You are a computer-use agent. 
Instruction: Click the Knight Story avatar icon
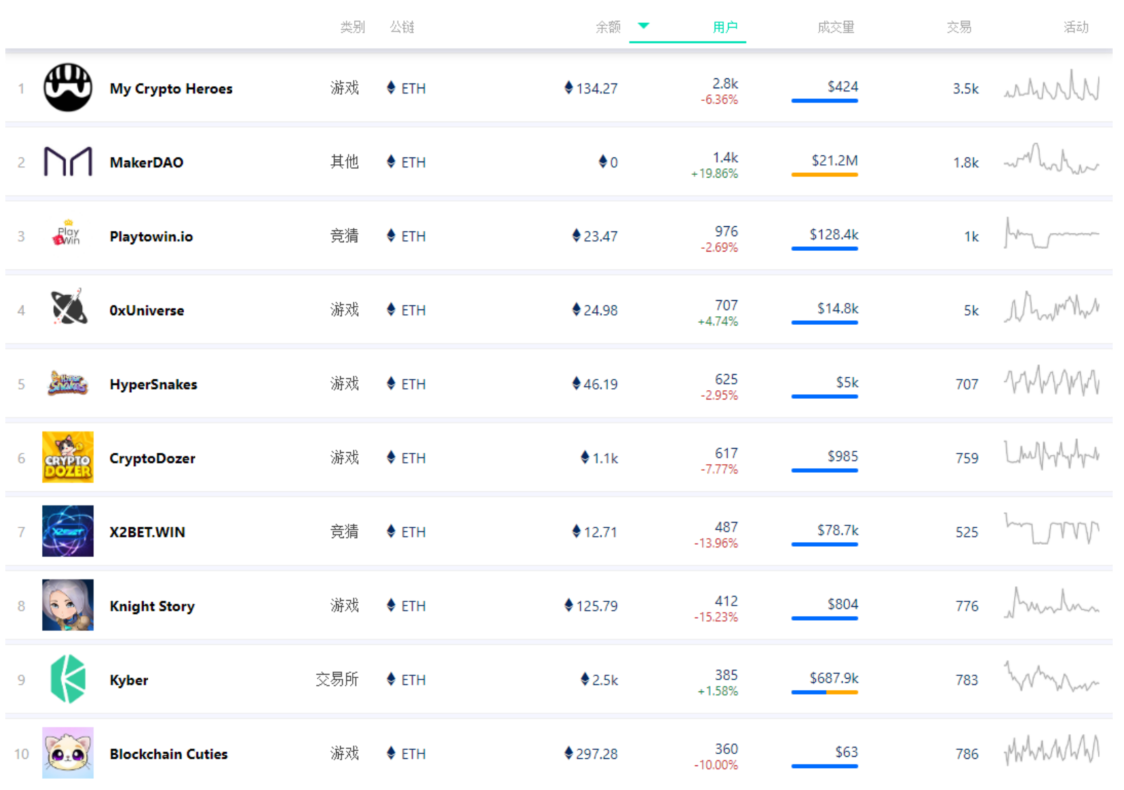pyautogui.click(x=67, y=605)
